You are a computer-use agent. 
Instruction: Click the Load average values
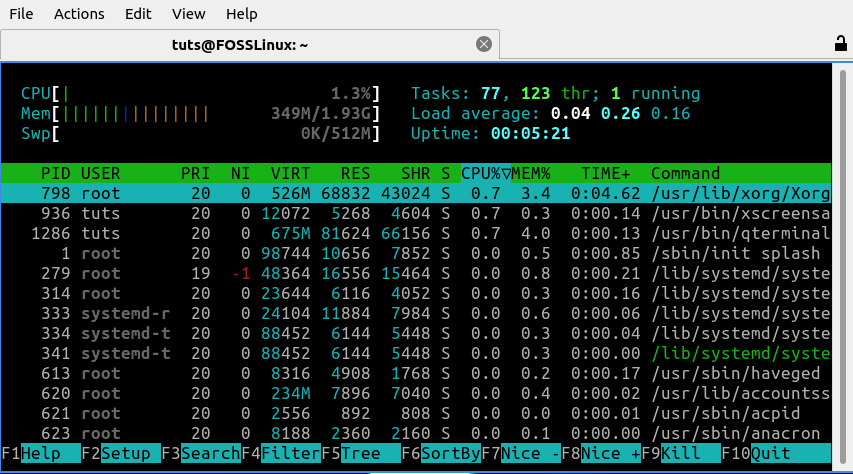coord(620,114)
